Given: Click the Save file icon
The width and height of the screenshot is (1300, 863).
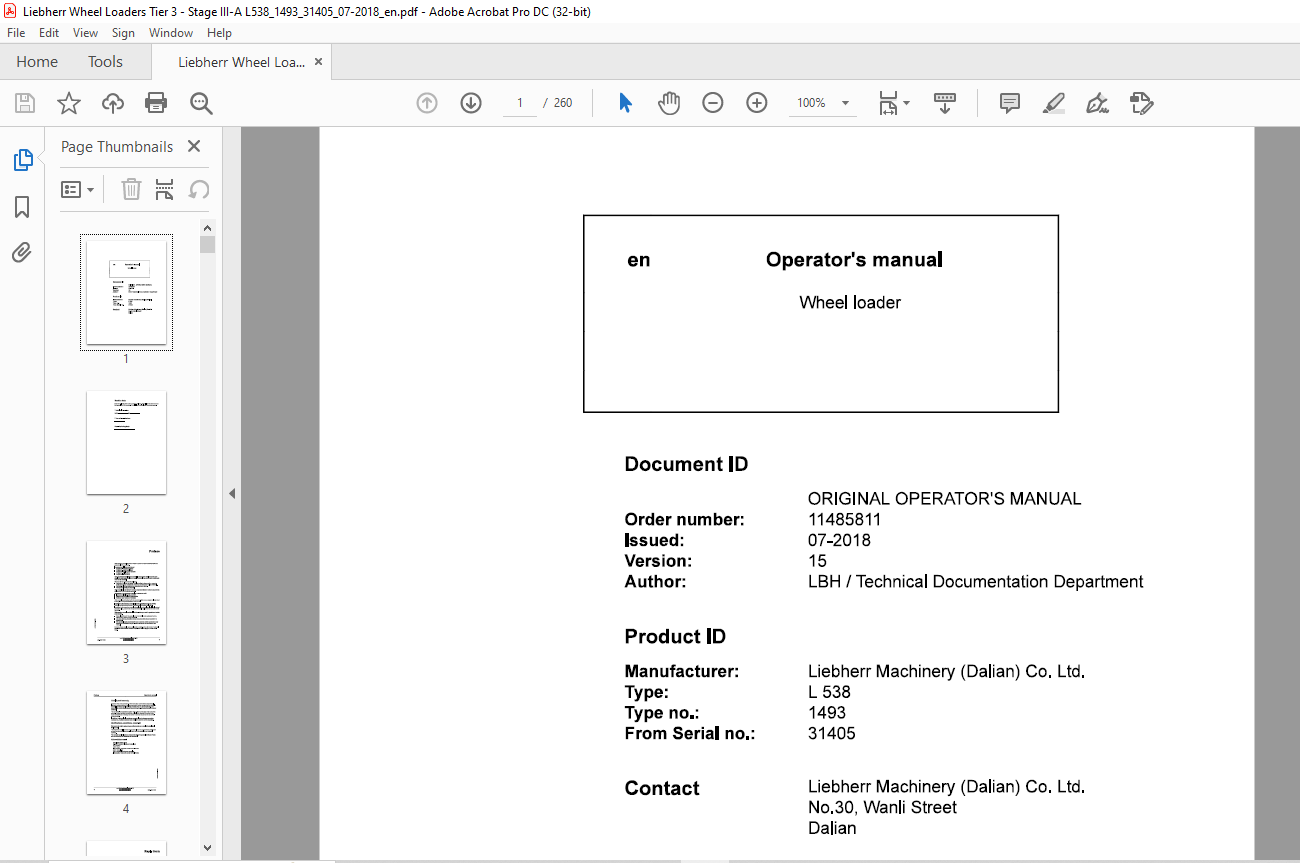Looking at the screenshot, I should pos(25,103).
